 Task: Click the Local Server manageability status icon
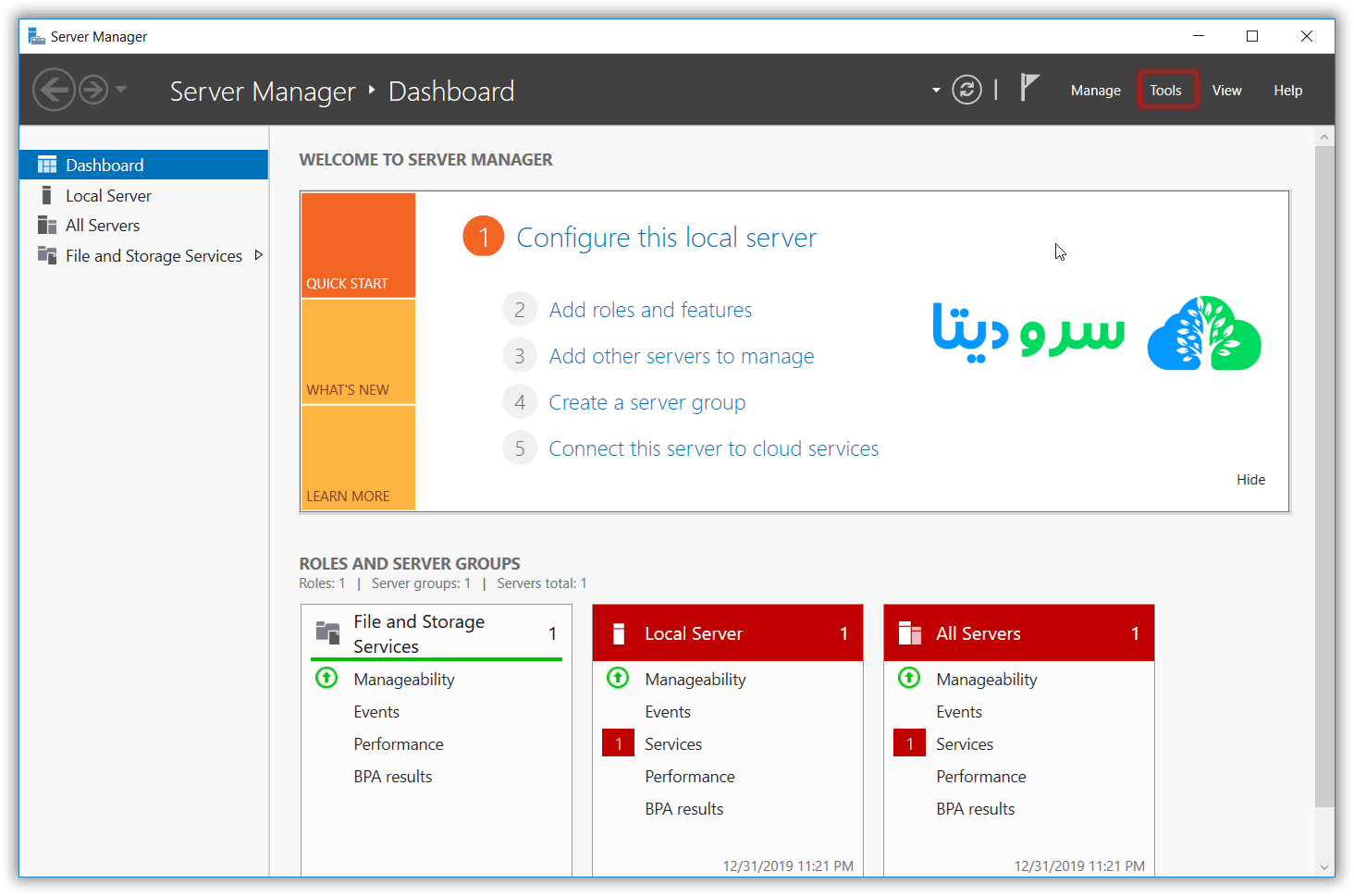click(618, 679)
